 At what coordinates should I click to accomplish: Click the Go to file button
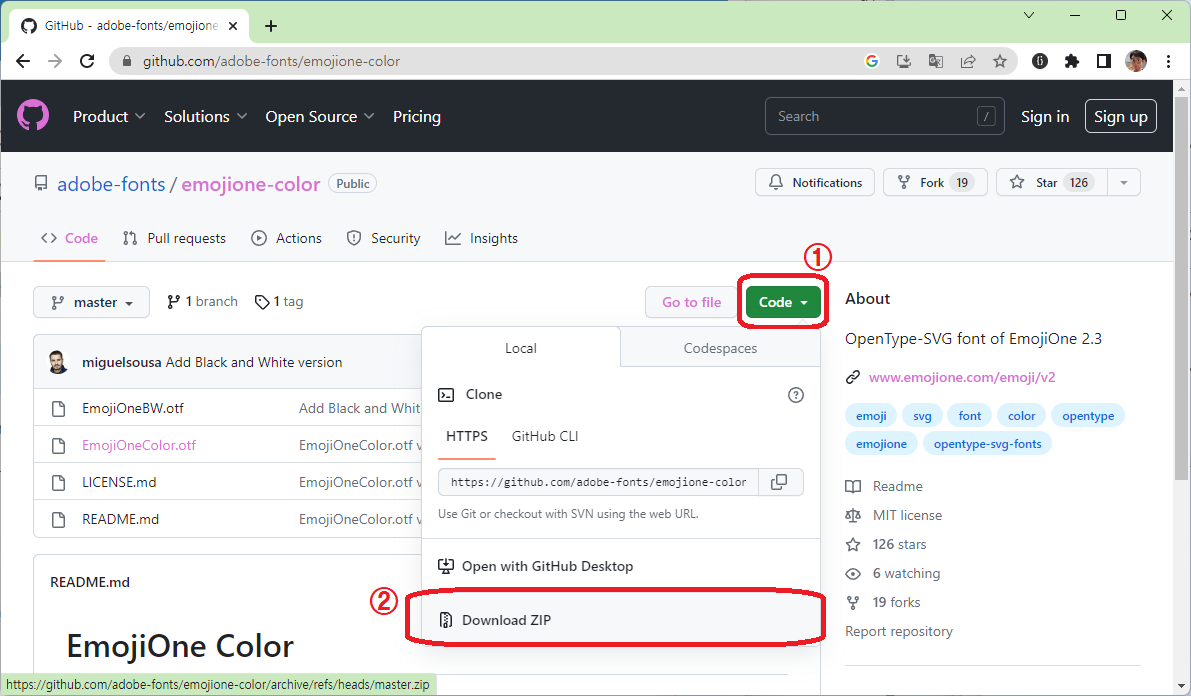coord(691,302)
